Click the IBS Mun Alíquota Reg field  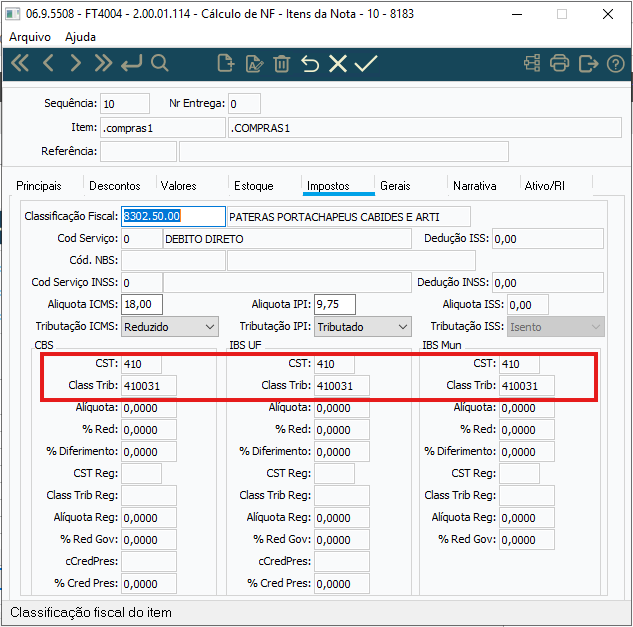pos(527,518)
